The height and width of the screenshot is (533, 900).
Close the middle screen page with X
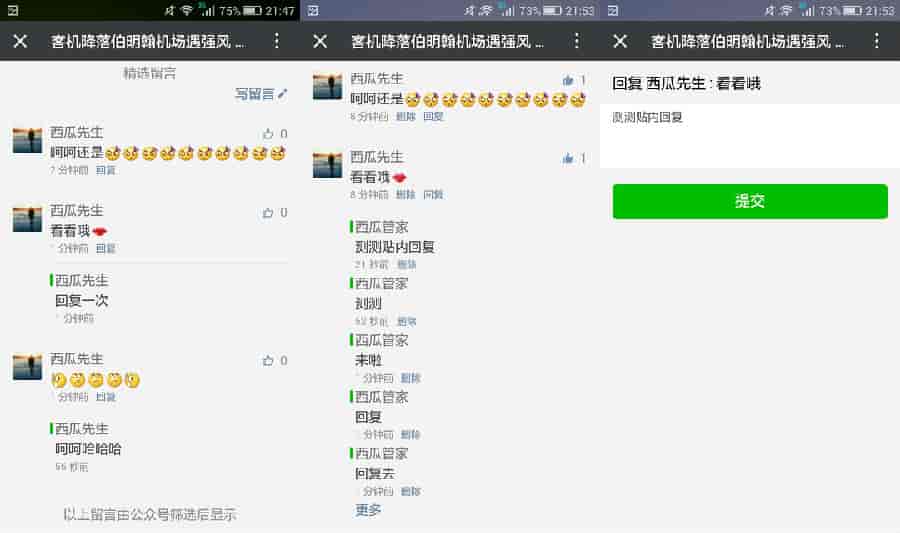(x=320, y=41)
